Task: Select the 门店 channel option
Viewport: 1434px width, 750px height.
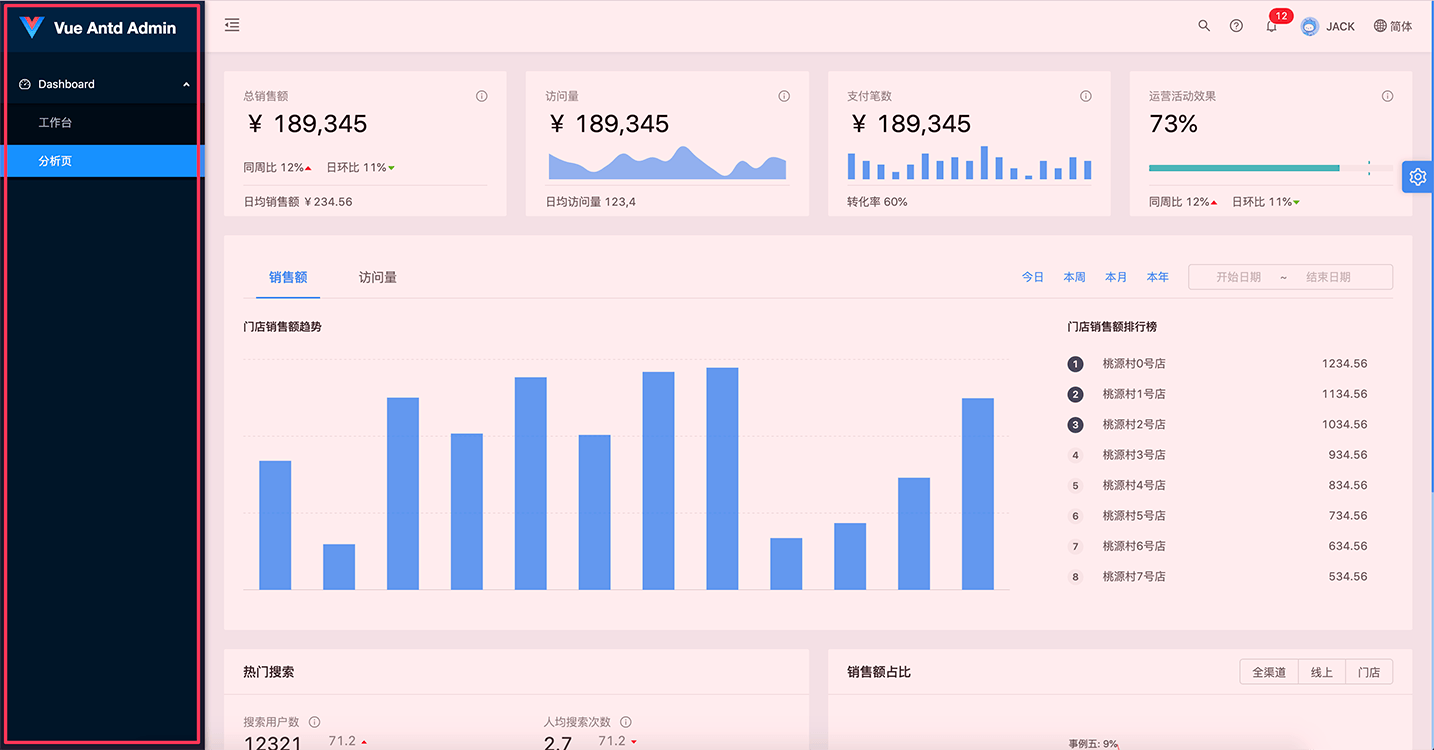Action: [x=1369, y=672]
